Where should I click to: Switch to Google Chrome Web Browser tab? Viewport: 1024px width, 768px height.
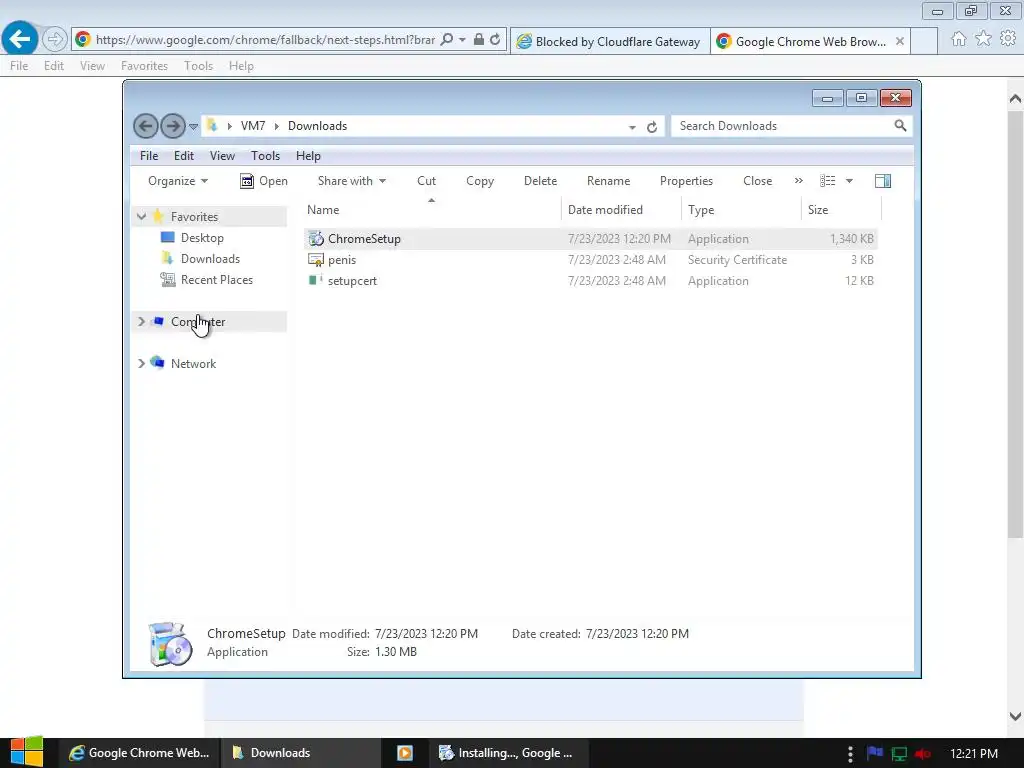810,41
